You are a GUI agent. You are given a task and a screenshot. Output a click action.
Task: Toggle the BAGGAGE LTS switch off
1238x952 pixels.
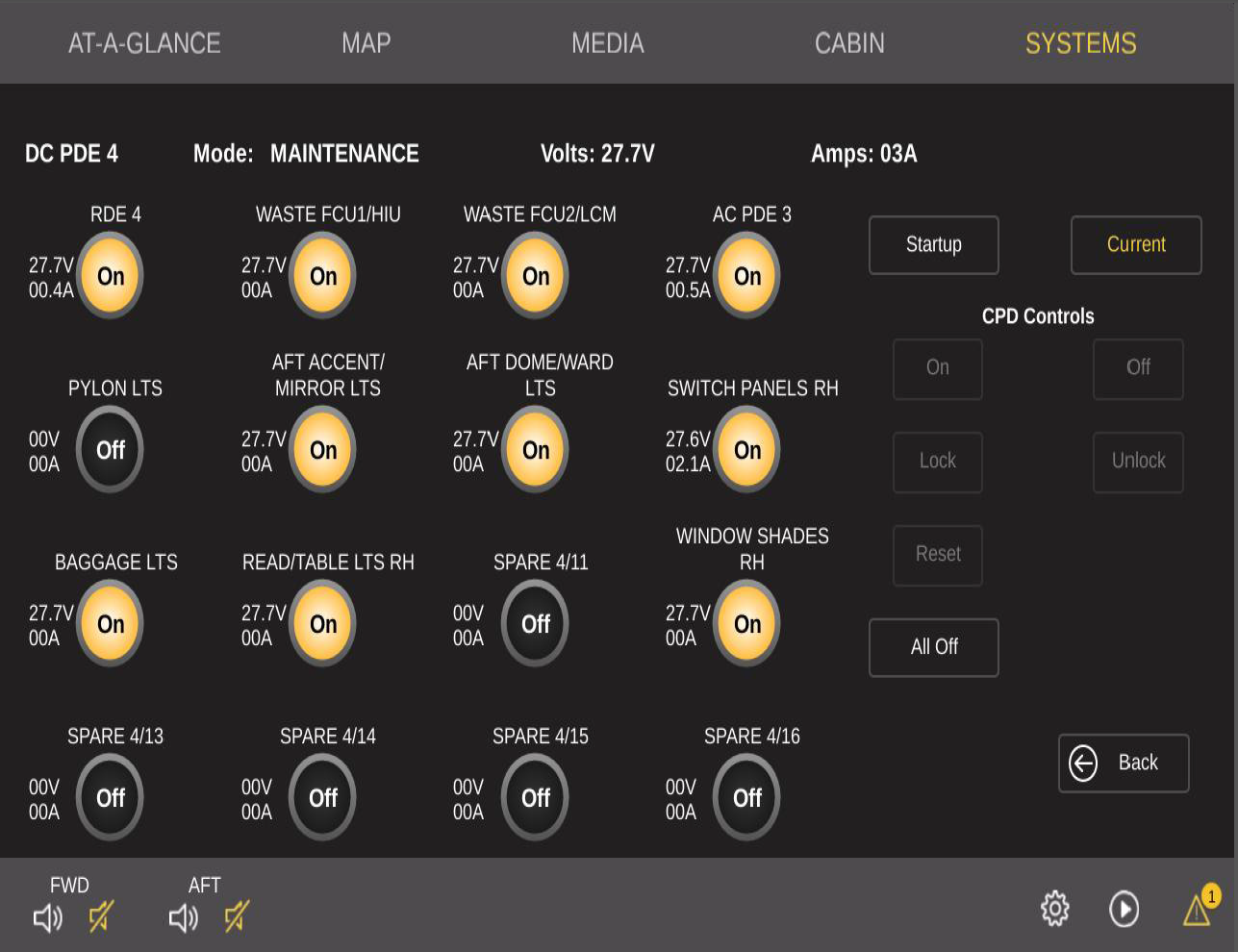tap(111, 624)
